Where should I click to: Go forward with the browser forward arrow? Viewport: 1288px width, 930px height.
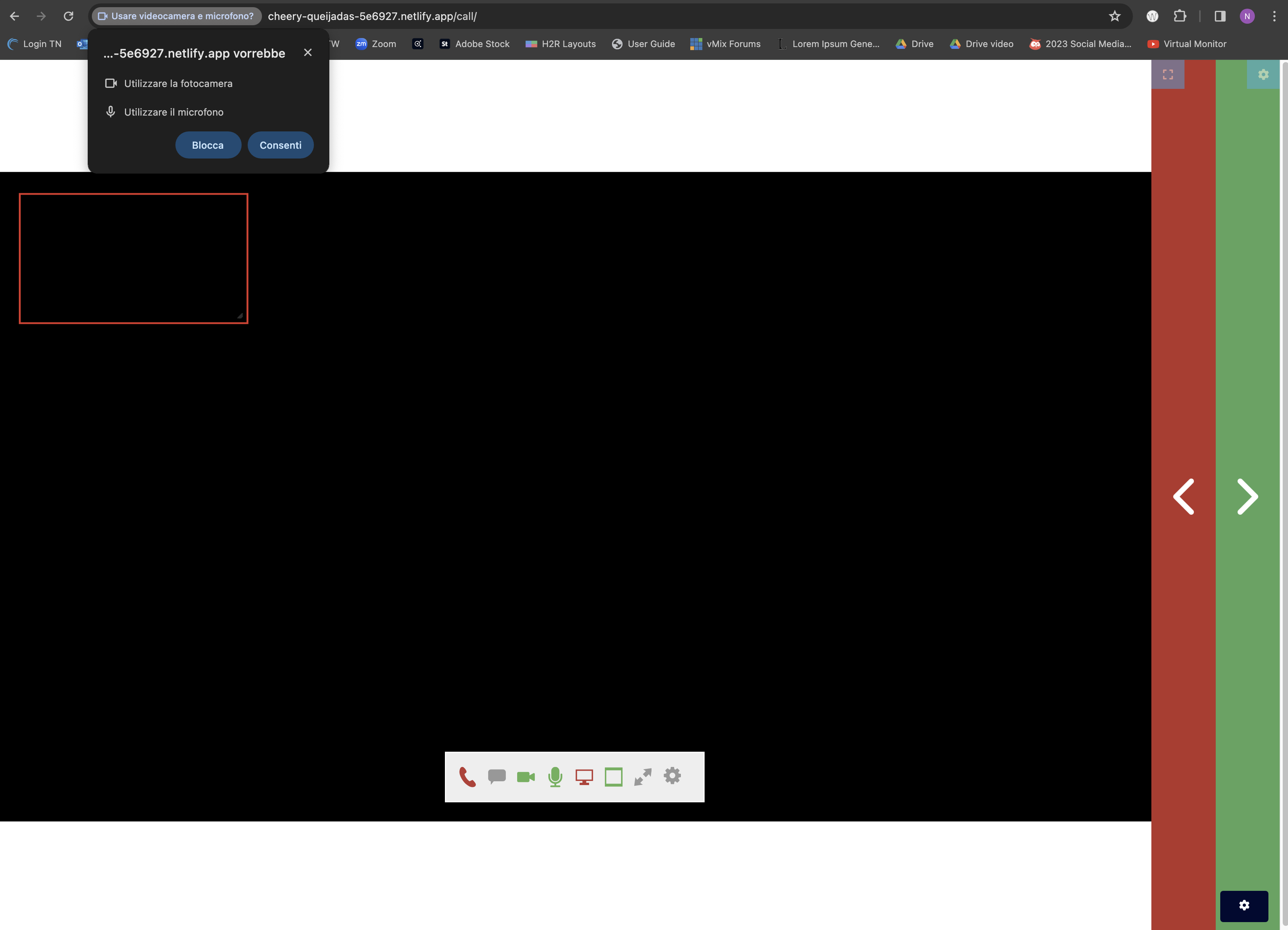point(41,16)
